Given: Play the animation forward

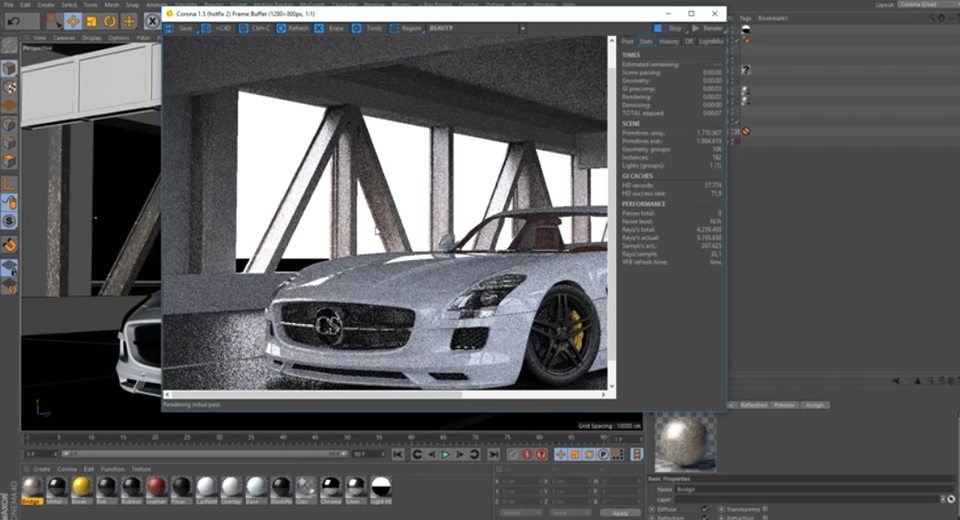Looking at the screenshot, I should [x=446, y=454].
